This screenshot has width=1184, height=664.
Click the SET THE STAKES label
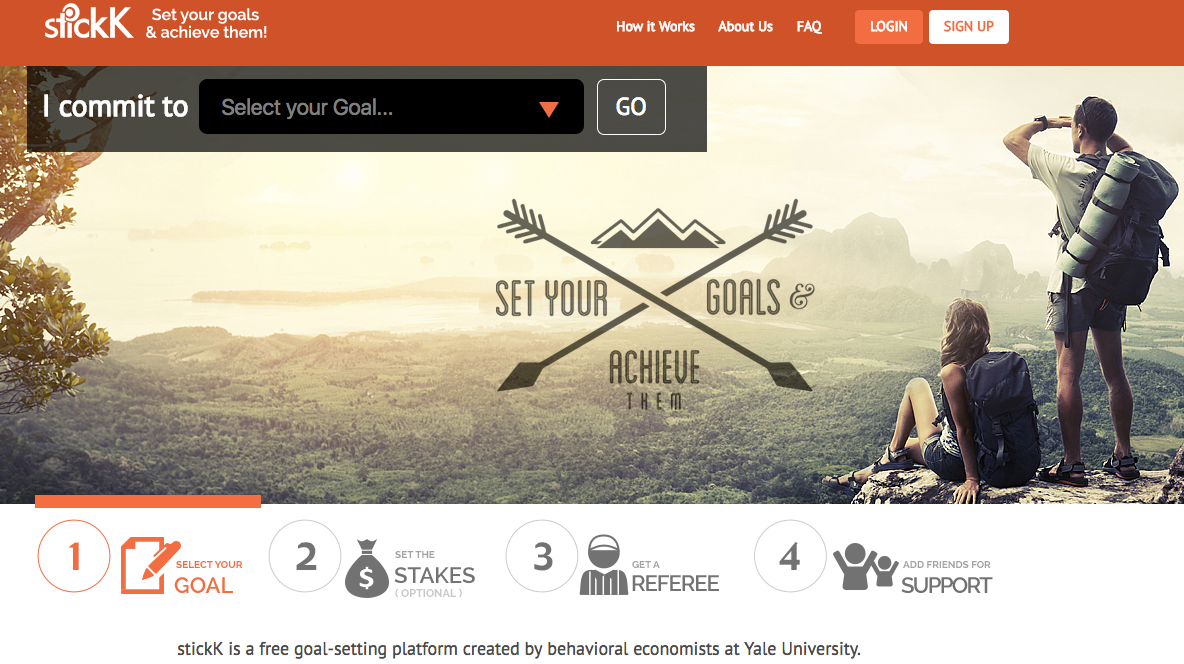(434, 574)
